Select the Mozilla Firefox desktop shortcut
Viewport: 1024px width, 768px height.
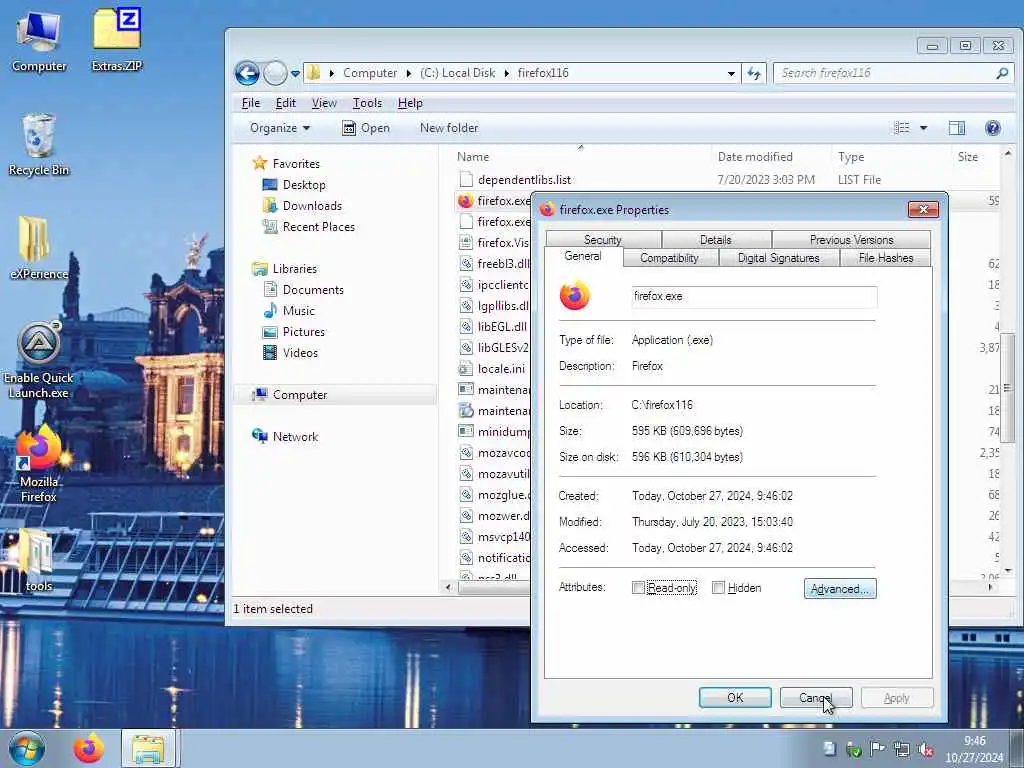coord(39,464)
